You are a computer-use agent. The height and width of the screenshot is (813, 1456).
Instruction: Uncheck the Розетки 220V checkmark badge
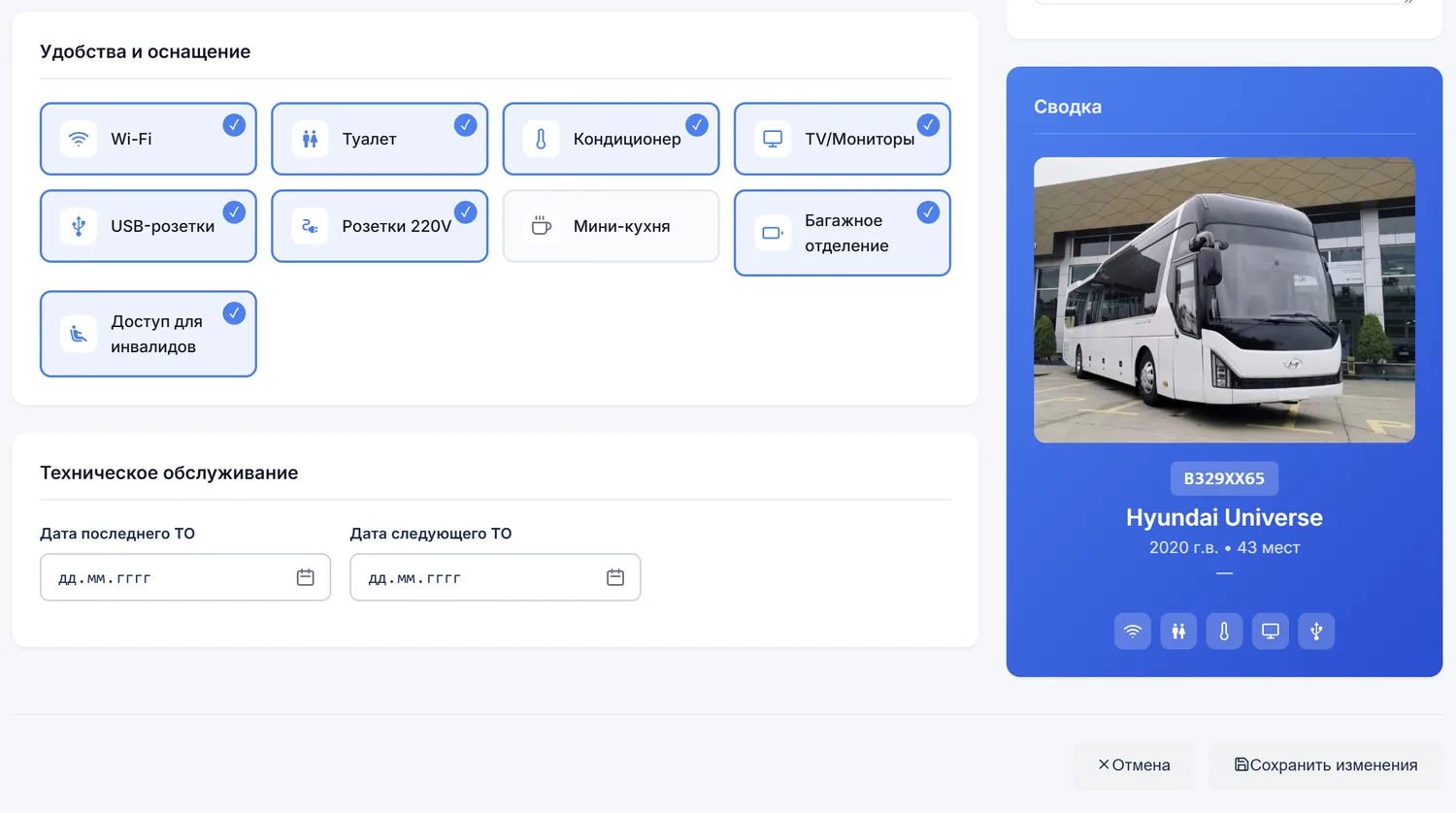pos(466,212)
